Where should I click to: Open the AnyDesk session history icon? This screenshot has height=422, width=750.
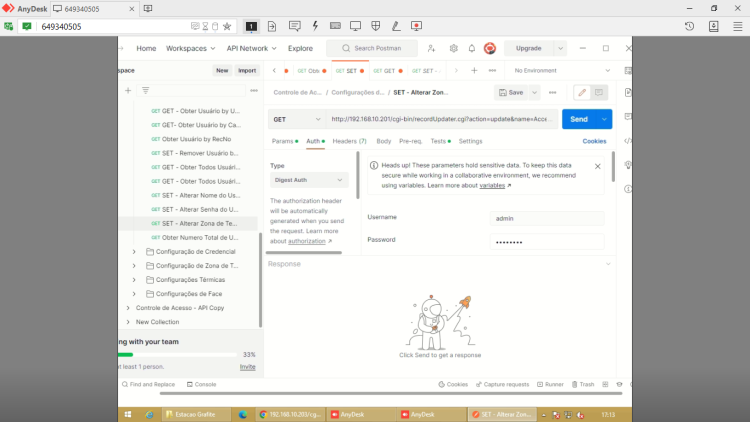point(689,26)
